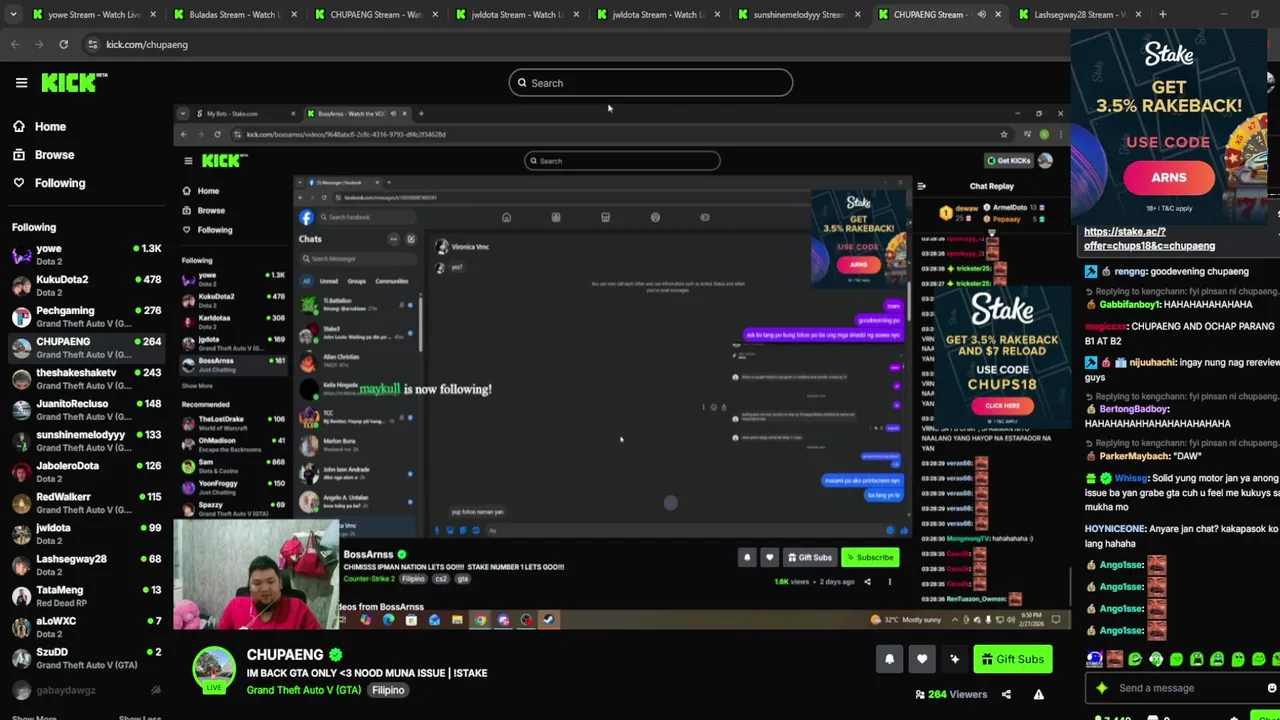Screen dimensions: 1280x720
Task: Open KukuDota2 channel in Following list
Action: 86,285
